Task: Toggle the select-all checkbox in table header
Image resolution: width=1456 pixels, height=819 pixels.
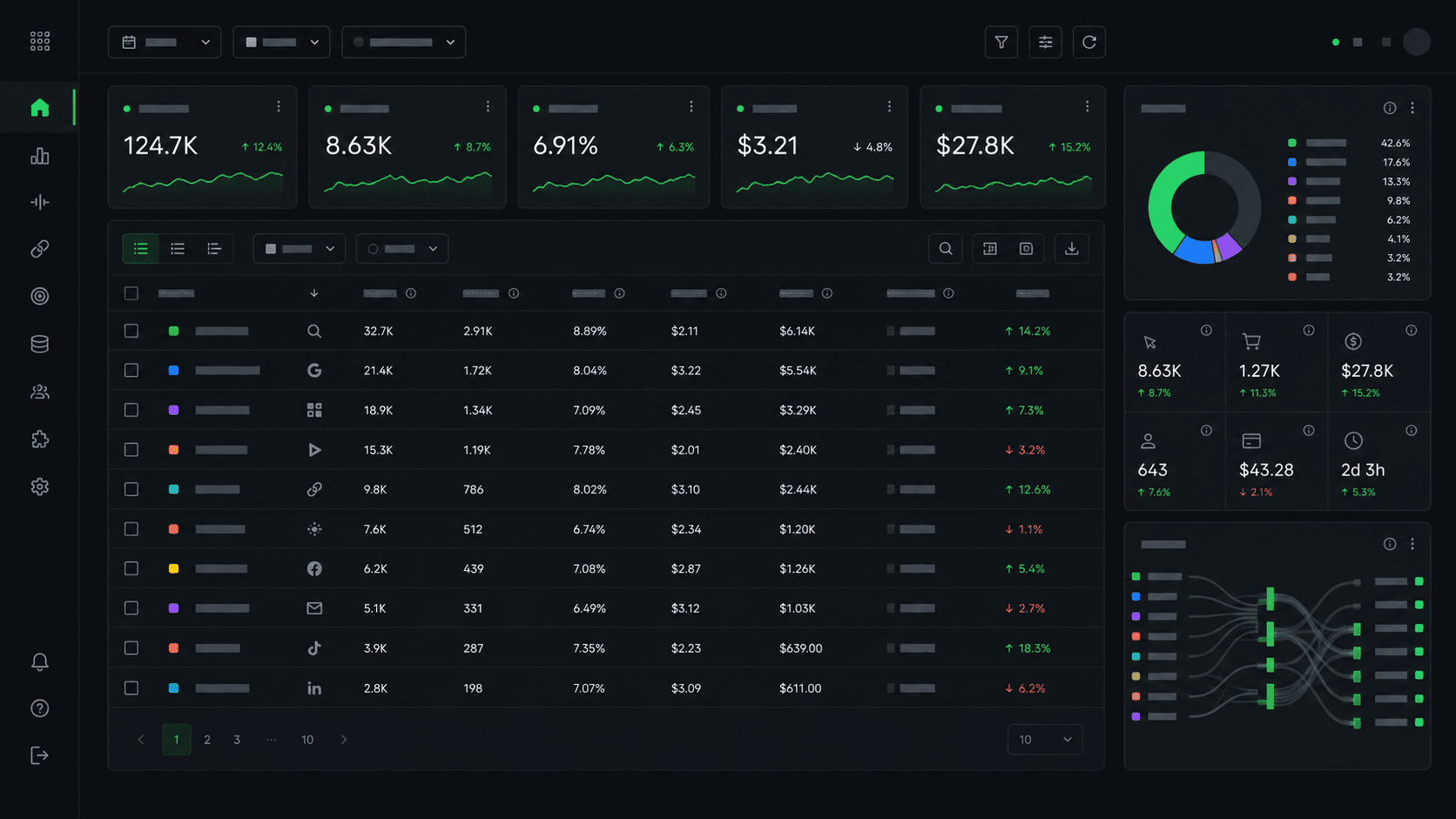Action: 131,293
